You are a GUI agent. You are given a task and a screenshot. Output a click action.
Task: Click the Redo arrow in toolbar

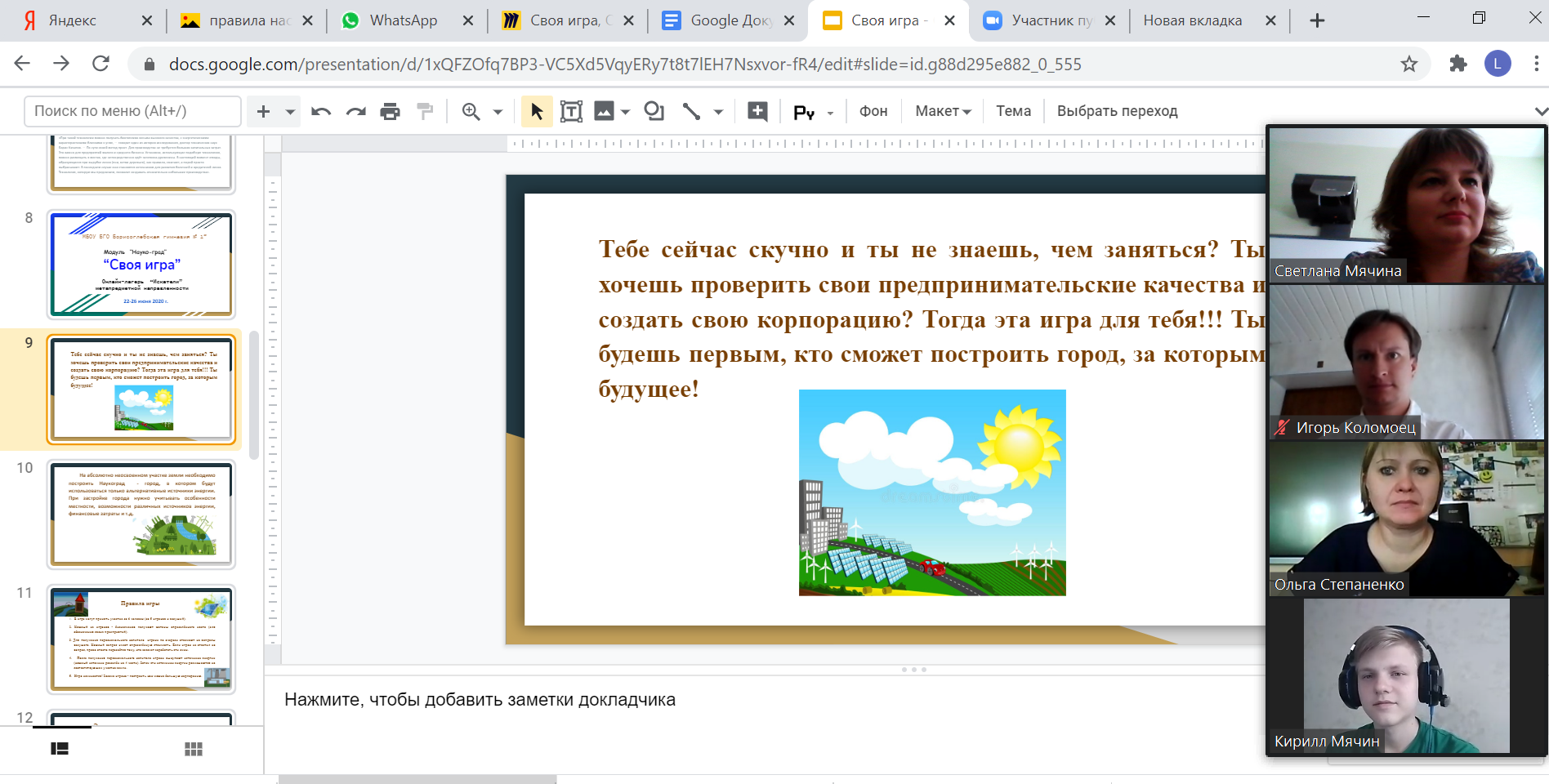pyautogui.click(x=355, y=111)
